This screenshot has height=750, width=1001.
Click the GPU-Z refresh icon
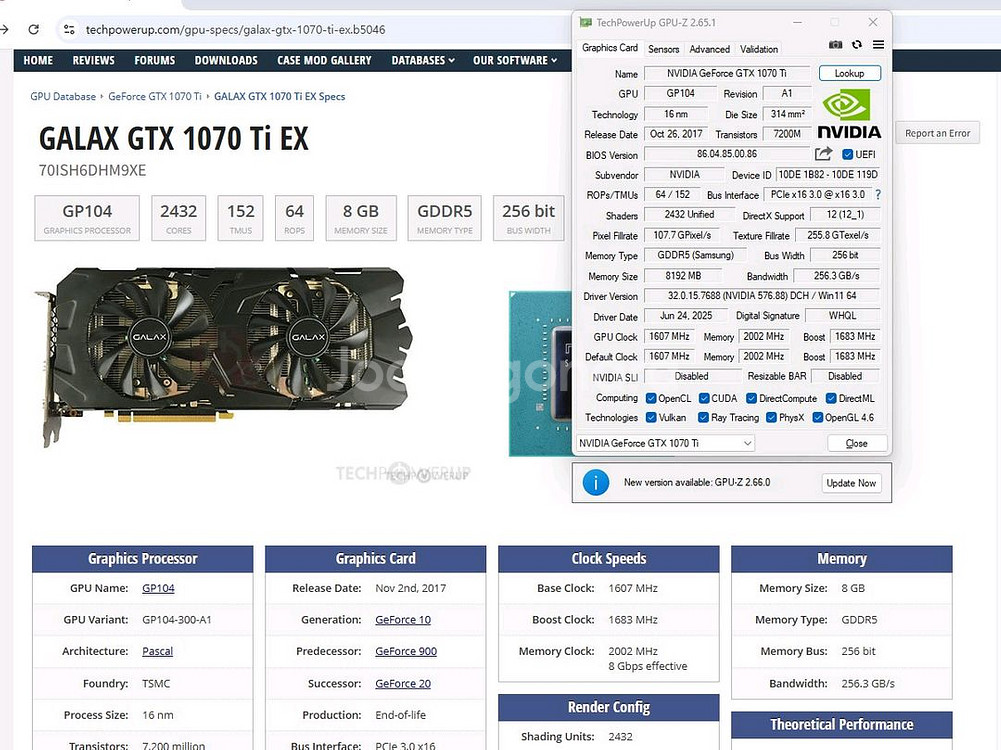pos(857,45)
